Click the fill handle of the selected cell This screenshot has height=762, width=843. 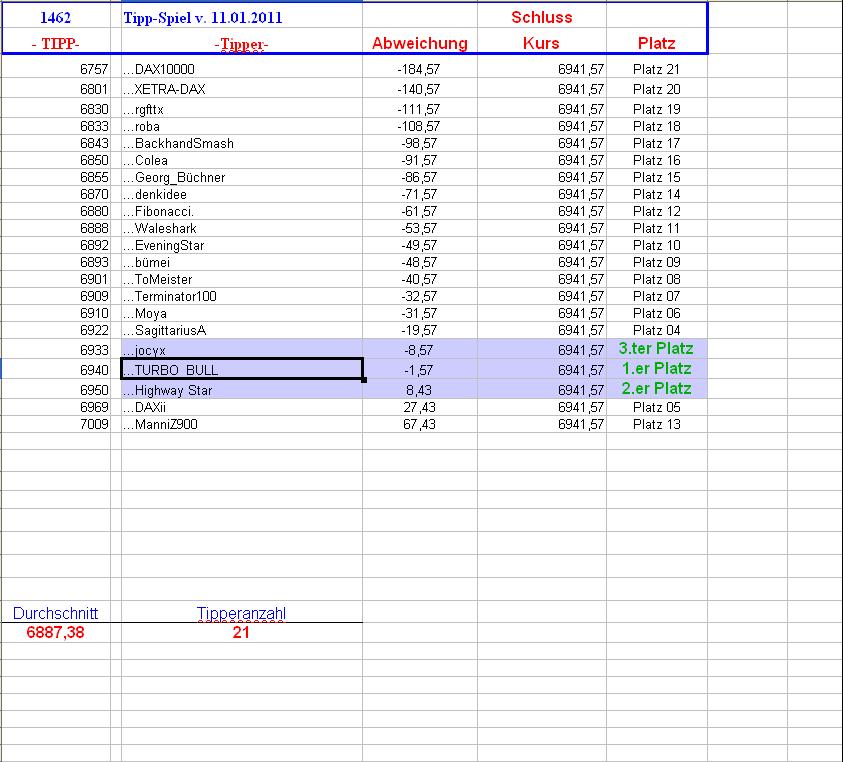(364, 380)
